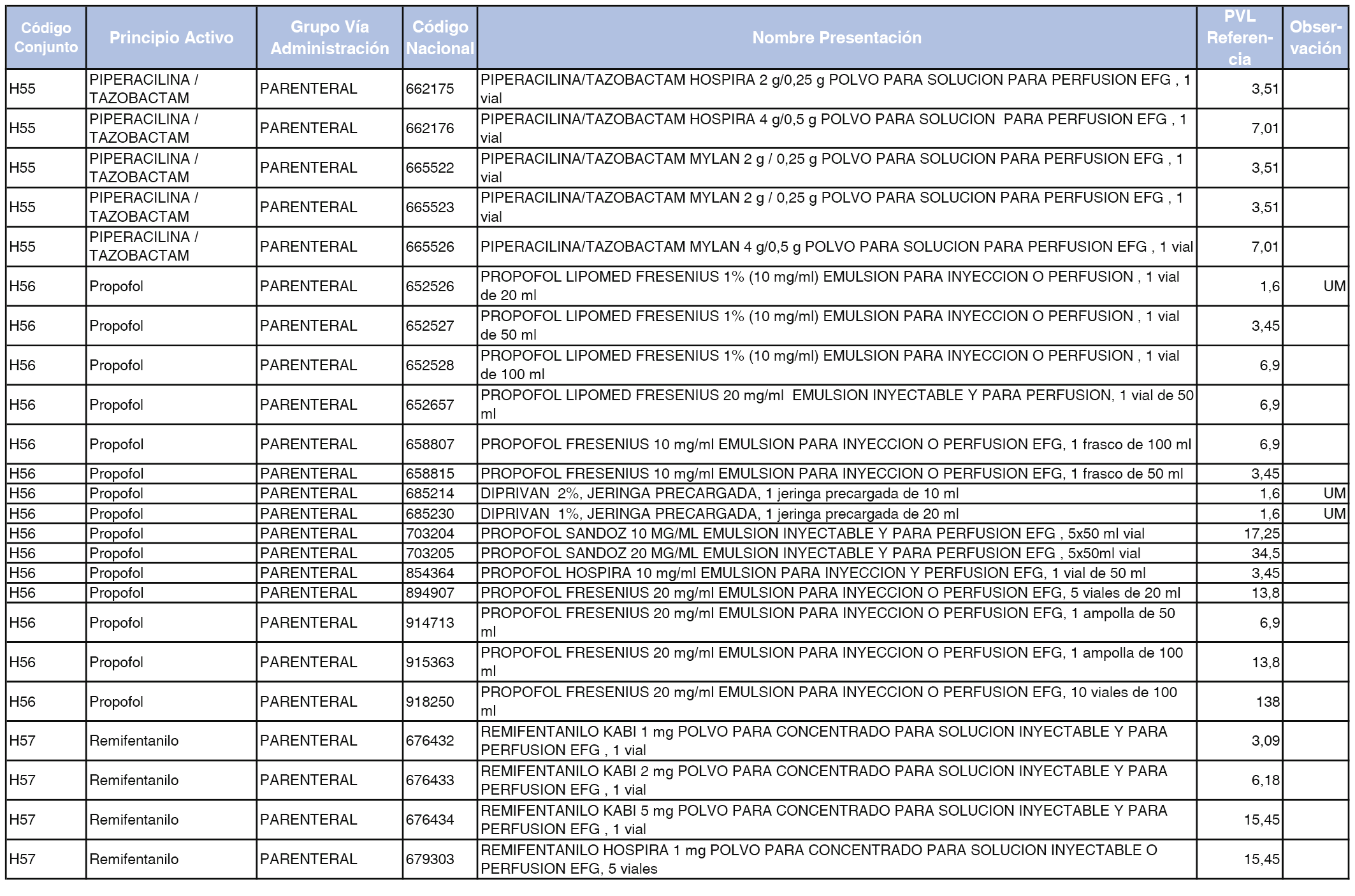The height and width of the screenshot is (896, 1355).
Task: Select national code 662175
Action: 430,89
